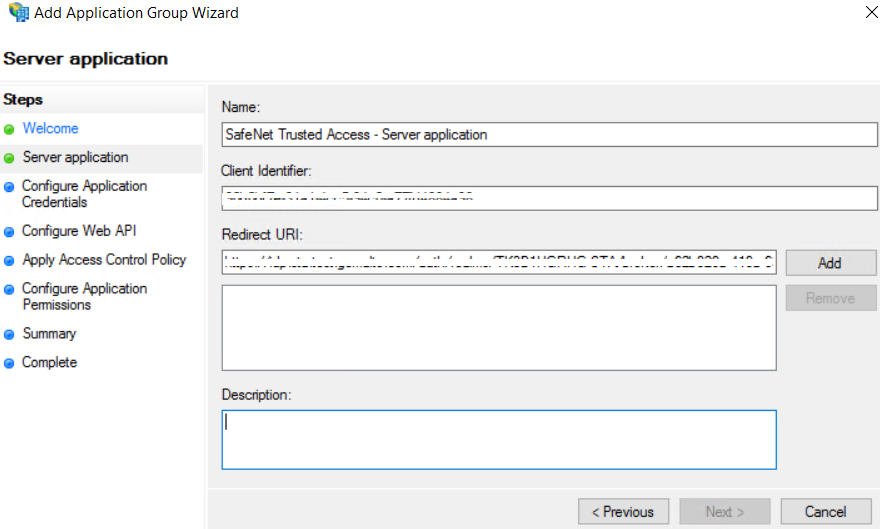This screenshot has width=880, height=529.
Task: Select Configure Application Permissions step
Action: point(84,296)
